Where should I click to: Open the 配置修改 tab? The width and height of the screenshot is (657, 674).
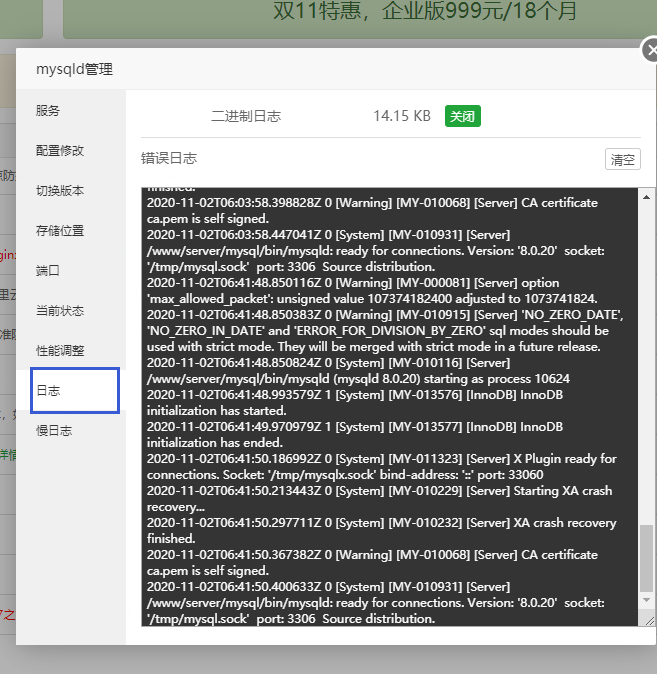60,150
